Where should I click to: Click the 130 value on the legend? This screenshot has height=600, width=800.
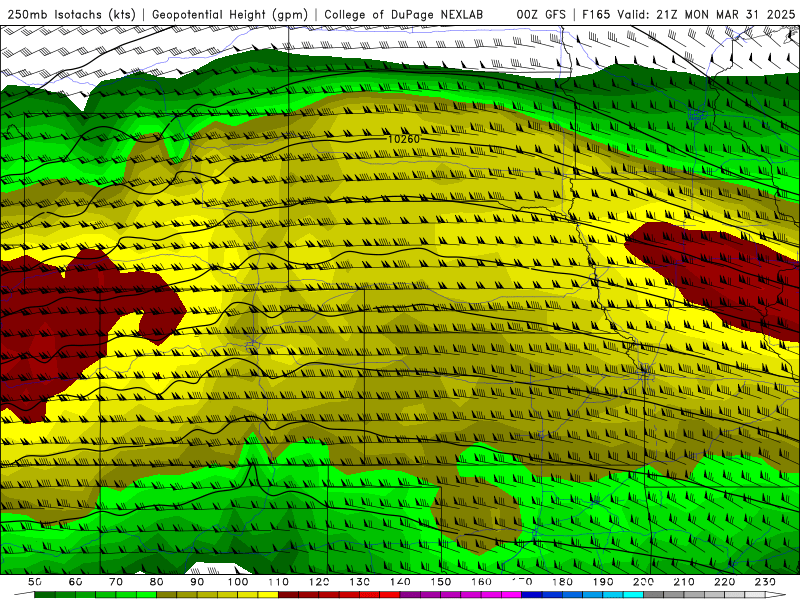[x=359, y=582]
